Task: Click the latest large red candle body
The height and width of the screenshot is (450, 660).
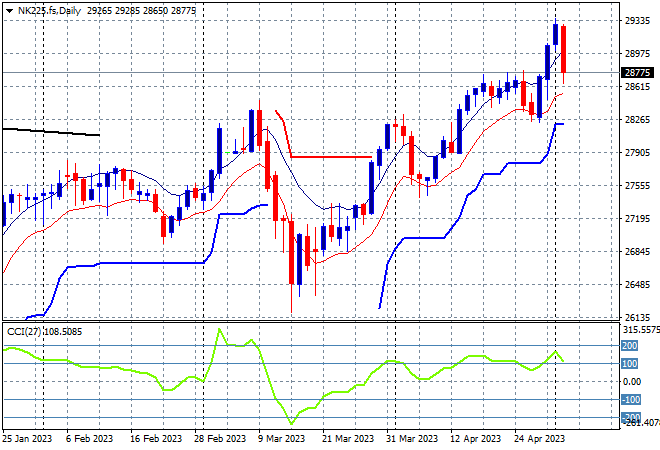Action: 563,49
